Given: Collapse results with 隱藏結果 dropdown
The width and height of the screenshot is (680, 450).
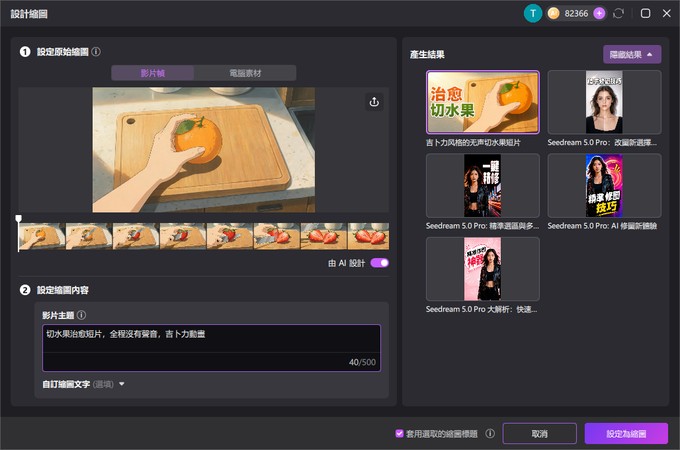Looking at the screenshot, I should pos(632,54).
